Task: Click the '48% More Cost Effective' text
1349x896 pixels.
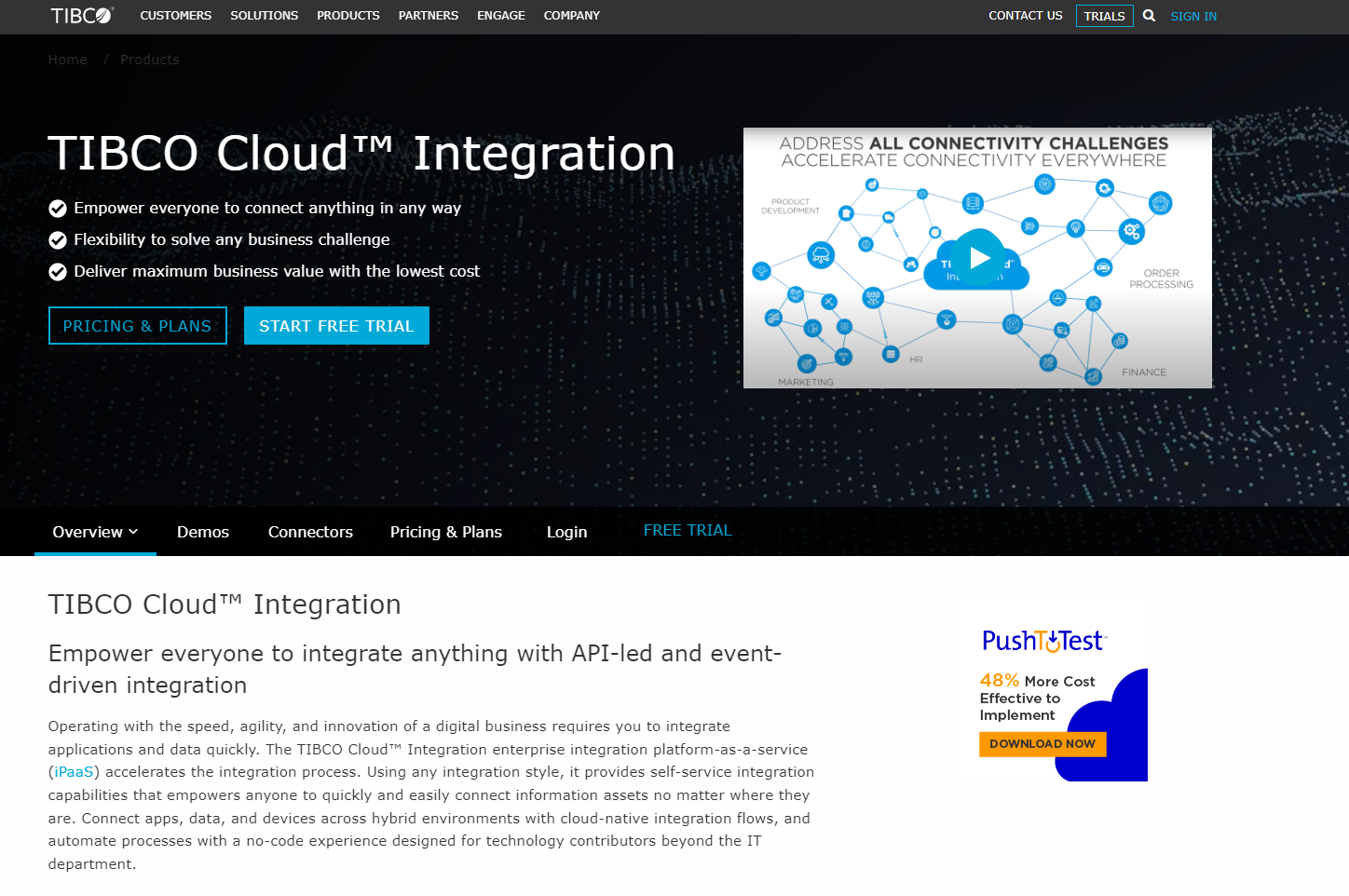Action: (x=1037, y=698)
